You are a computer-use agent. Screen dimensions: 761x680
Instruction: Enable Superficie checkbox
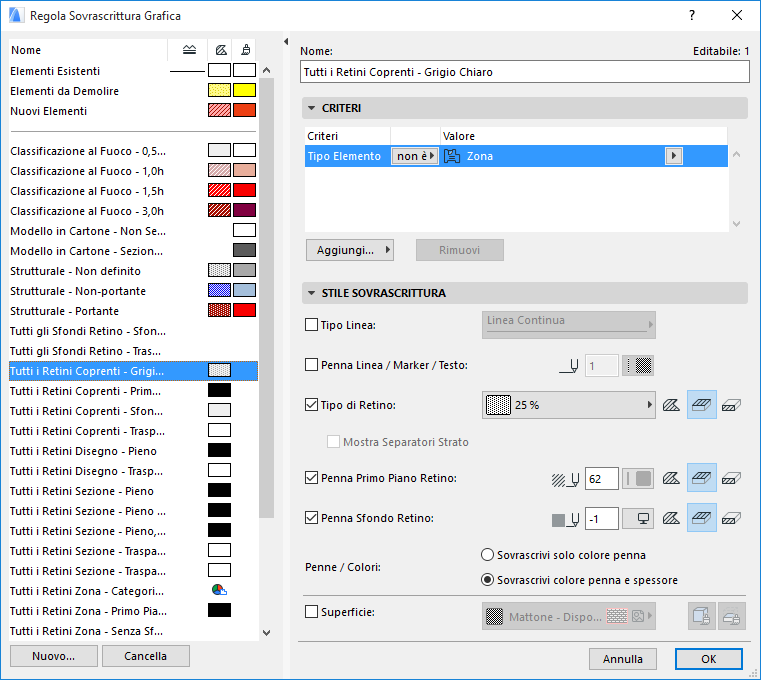tap(311, 612)
